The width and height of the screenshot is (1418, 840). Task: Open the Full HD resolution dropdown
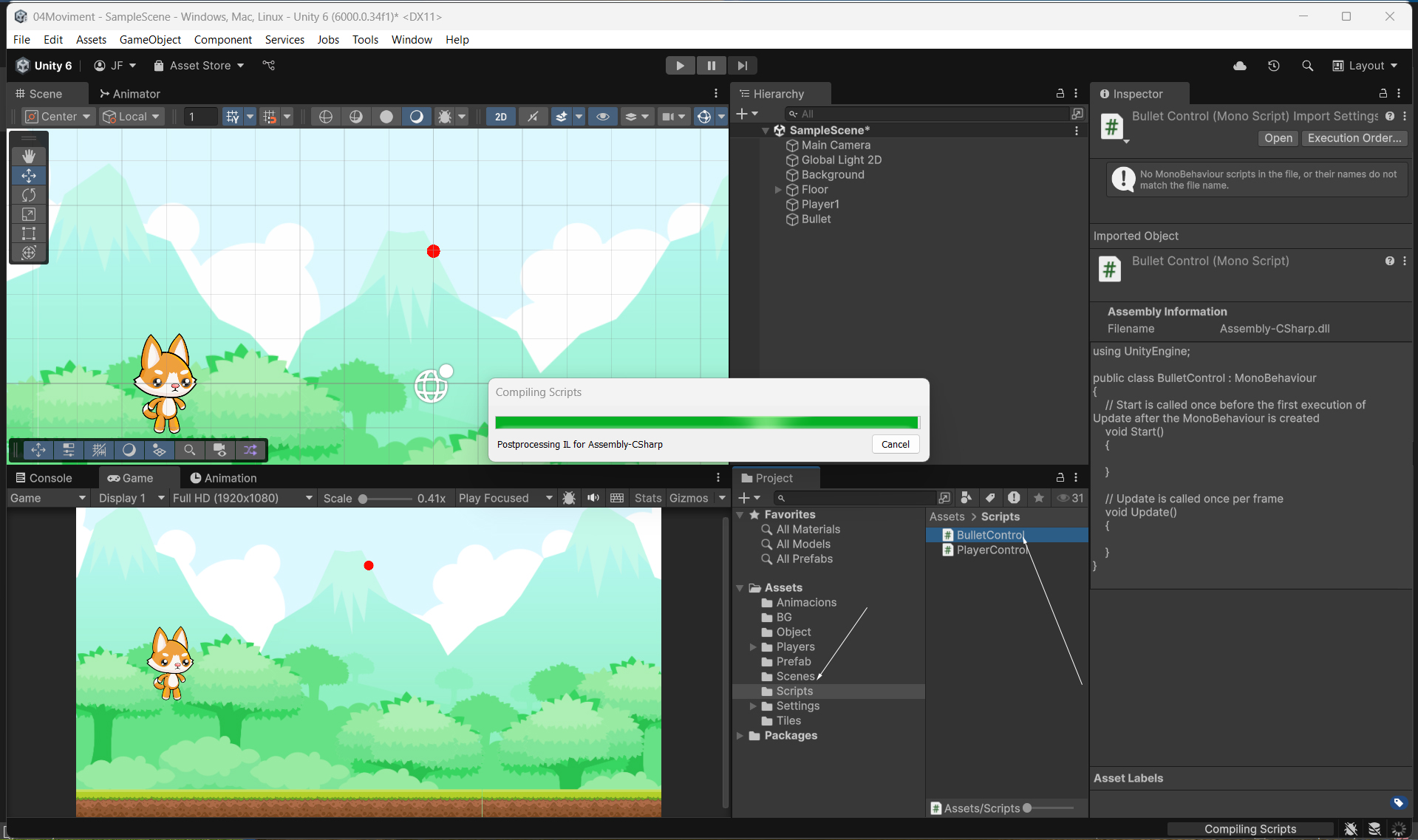tap(242, 498)
